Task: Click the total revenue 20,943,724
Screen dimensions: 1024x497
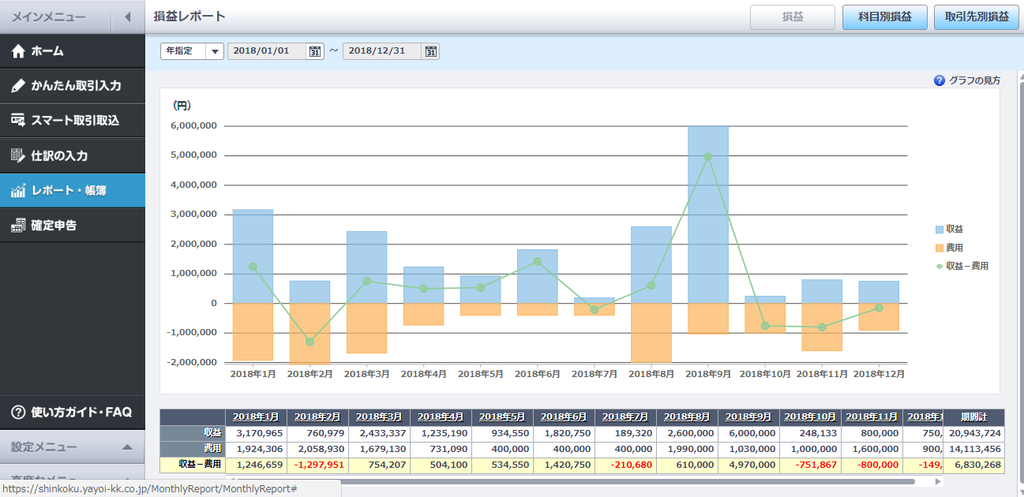Action: (974, 433)
